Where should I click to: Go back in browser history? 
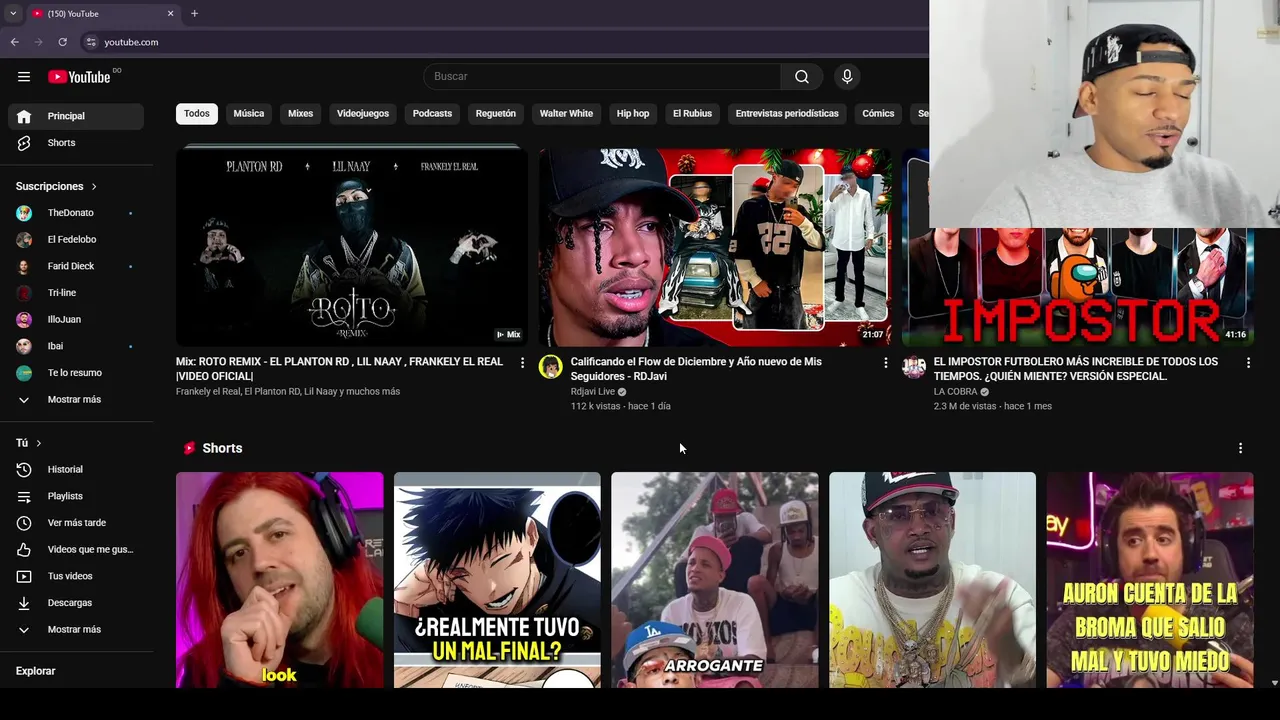(14, 42)
